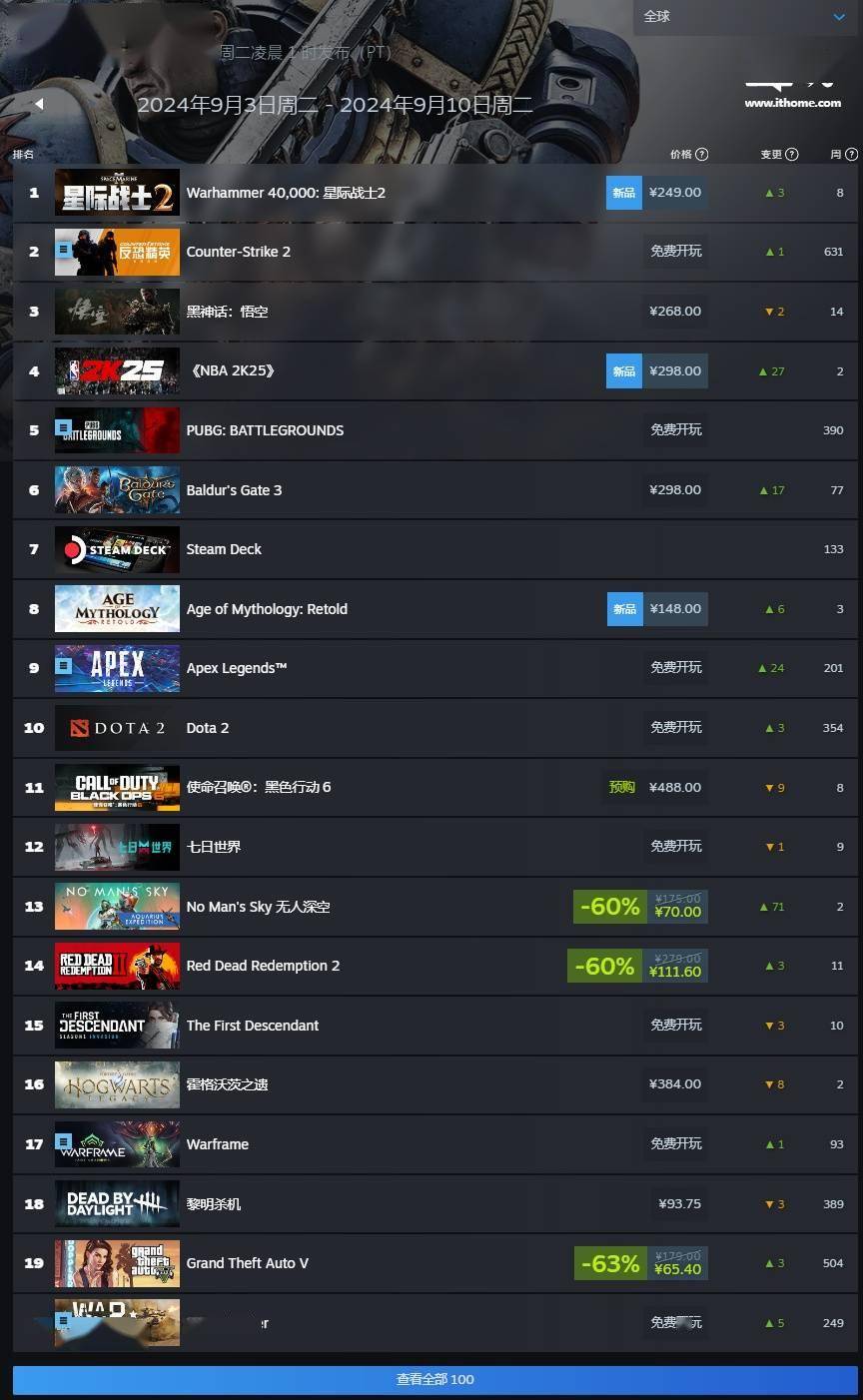Click the 新品 tag on NBA 2K25
The width and height of the screenshot is (863, 1400).
624,370
